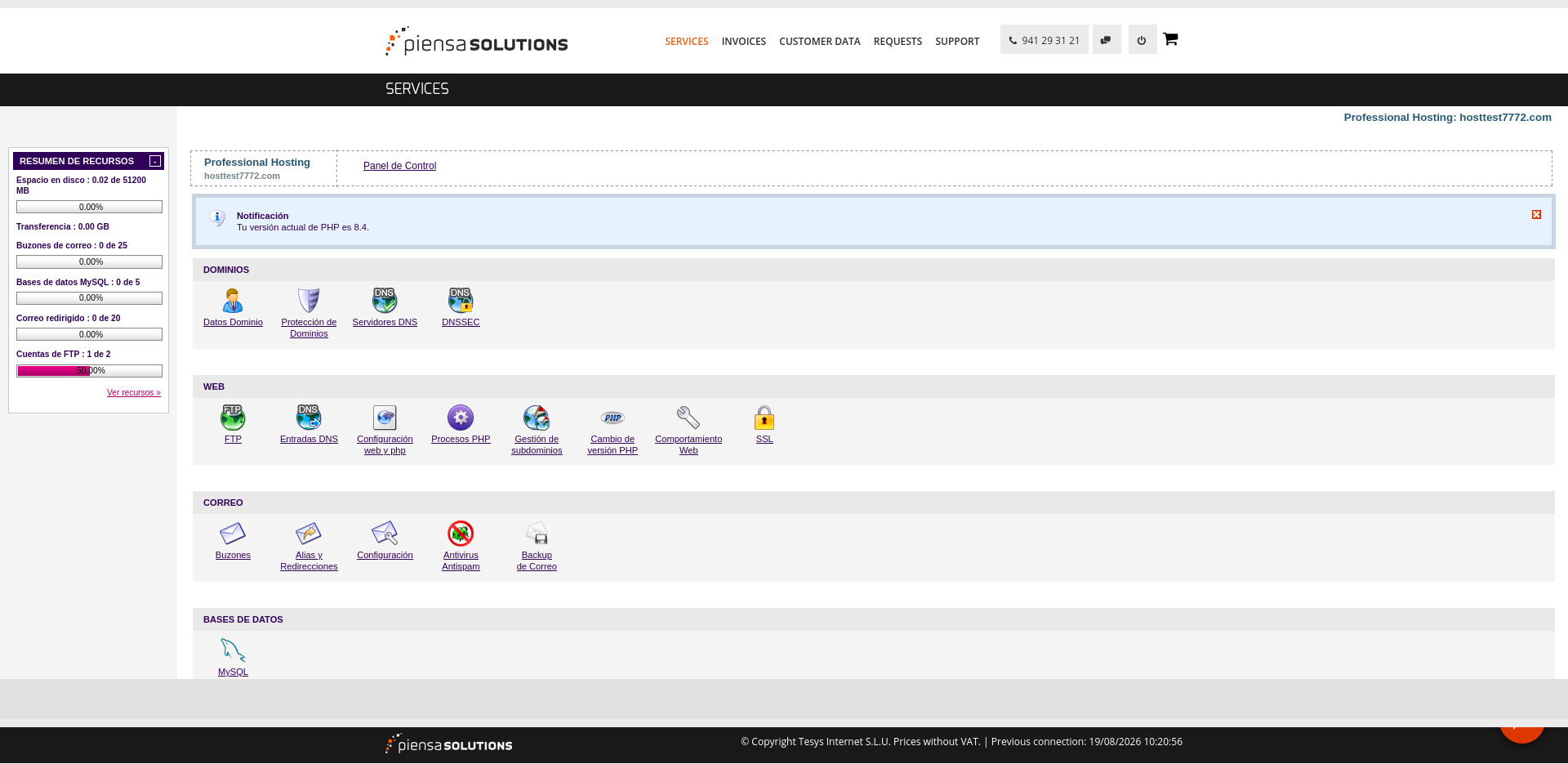Click the Datos Dominio text link
Image resolution: width=1568 pixels, height=764 pixels.
tap(233, 322)
